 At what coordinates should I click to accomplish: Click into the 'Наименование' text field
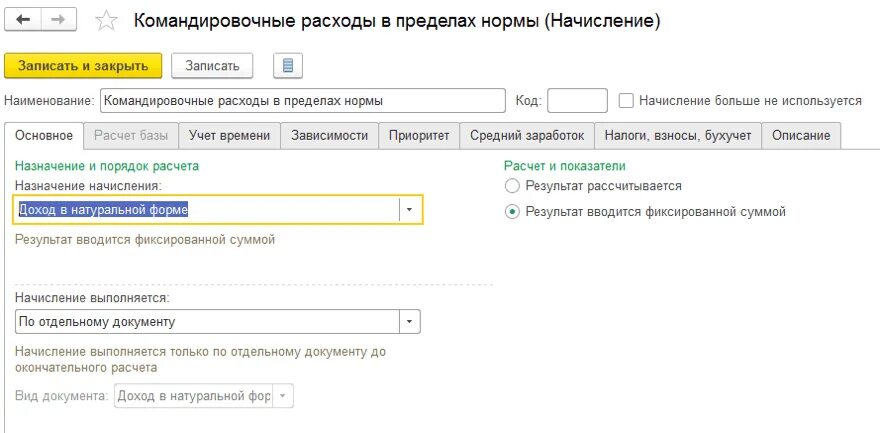(x=303, y=101)
